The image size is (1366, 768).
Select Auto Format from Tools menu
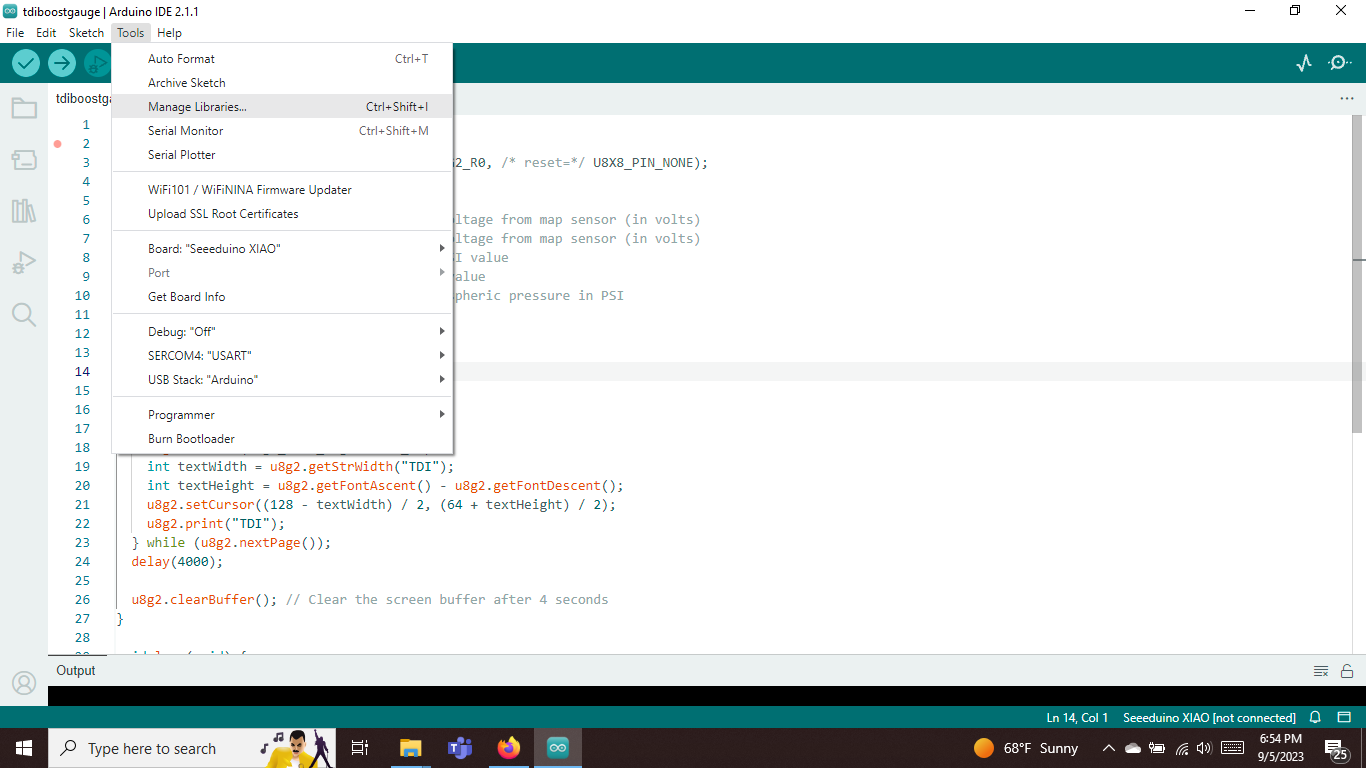click(x=282, y=59)
